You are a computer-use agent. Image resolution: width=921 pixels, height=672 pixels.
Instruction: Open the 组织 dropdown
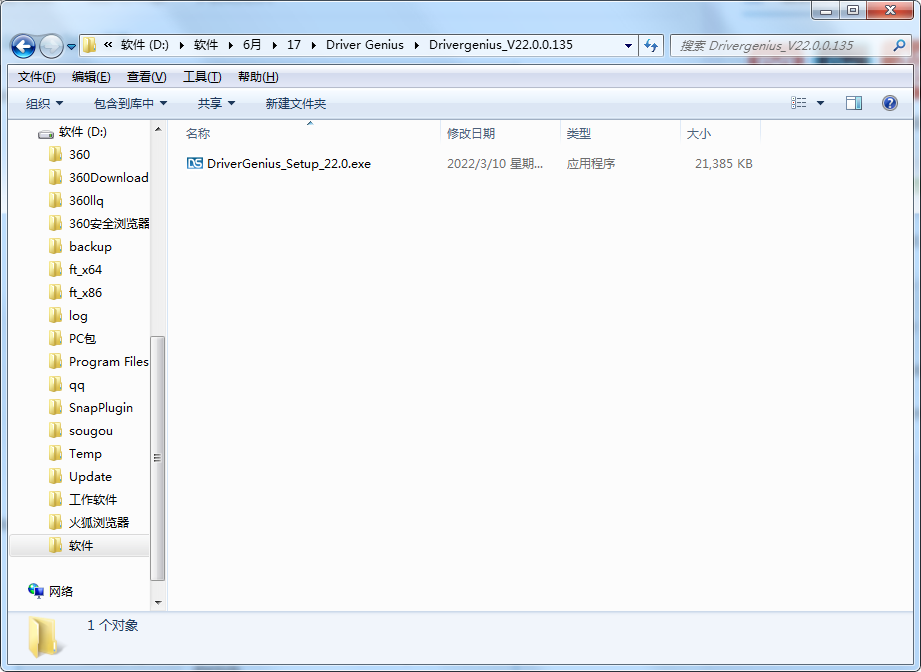pos(44,103)
